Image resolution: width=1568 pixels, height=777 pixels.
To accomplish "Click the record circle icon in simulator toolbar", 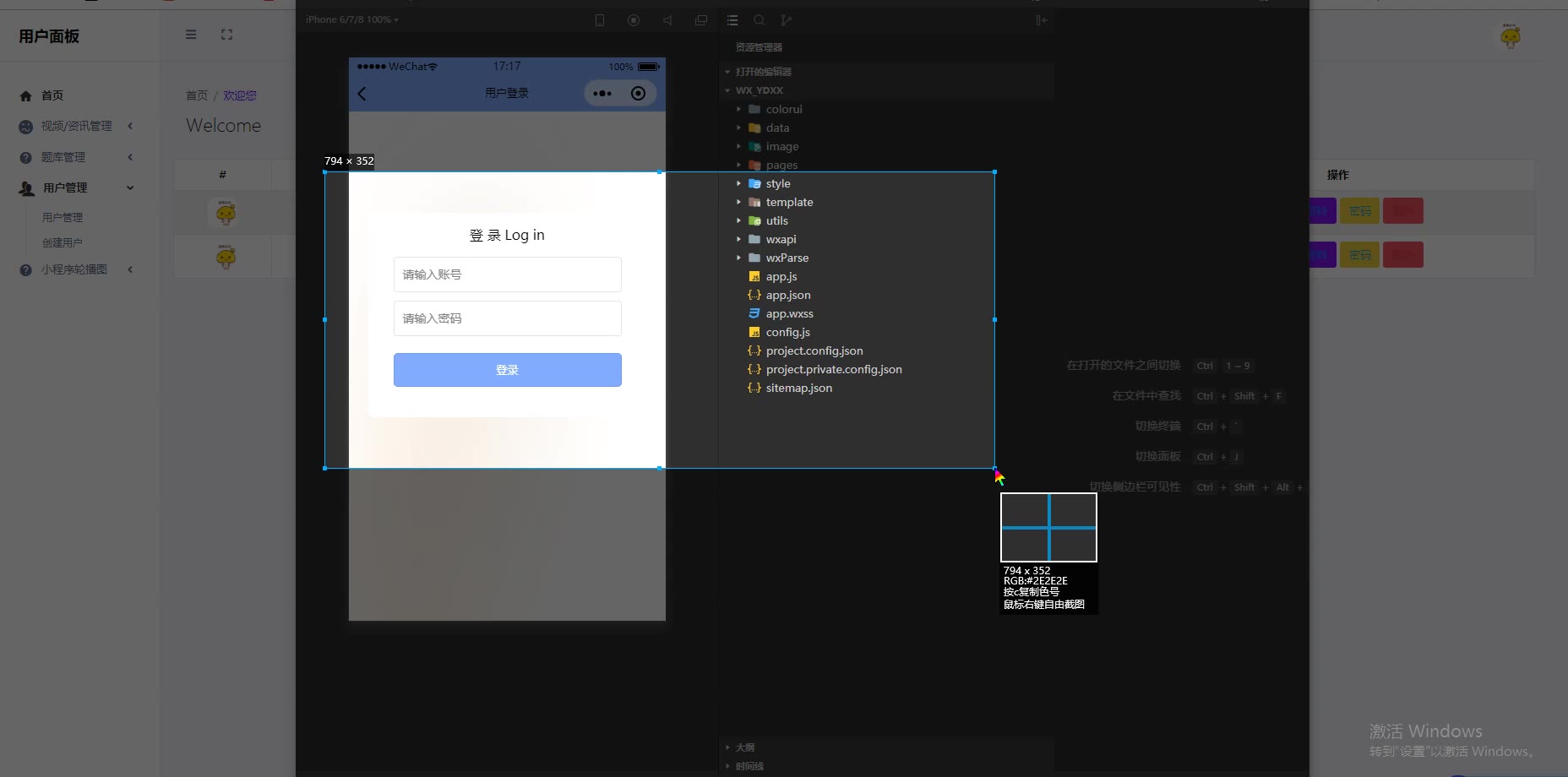I will [x=634, y=20].
